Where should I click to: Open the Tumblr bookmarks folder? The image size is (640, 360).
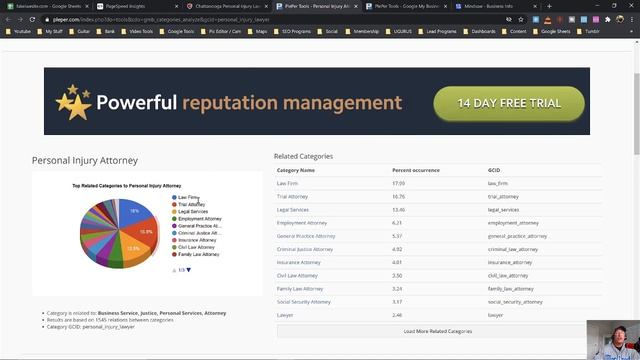coord(588,31)
